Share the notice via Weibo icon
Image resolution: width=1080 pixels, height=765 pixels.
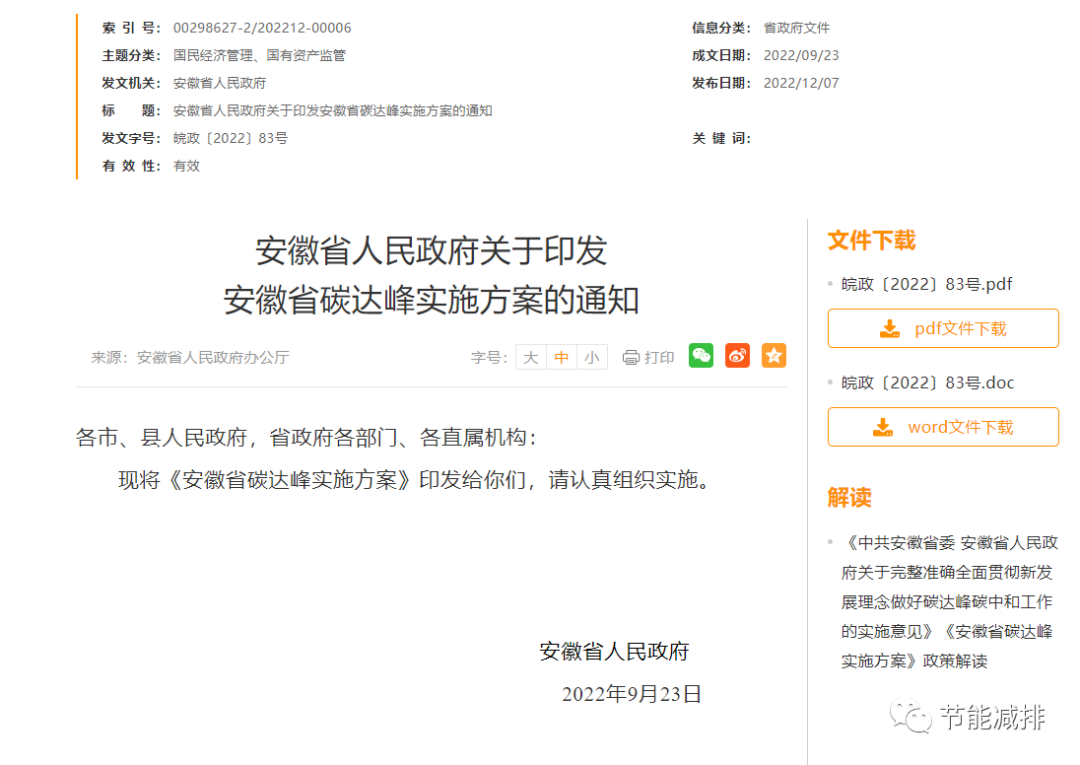[737, 356]
